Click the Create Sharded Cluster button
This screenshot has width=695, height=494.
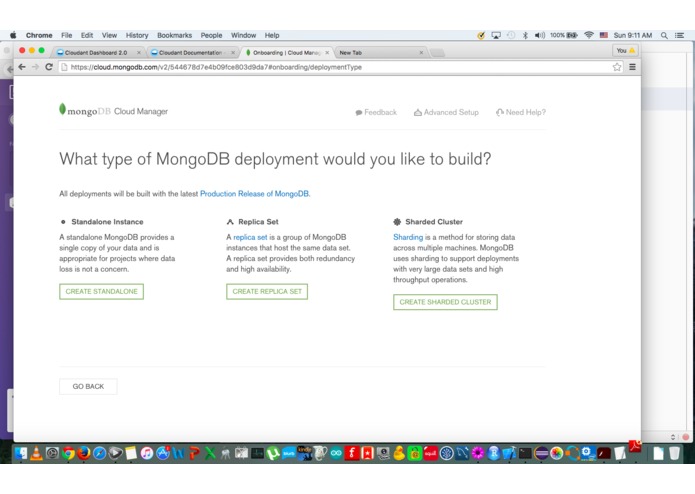coord(445,302)
